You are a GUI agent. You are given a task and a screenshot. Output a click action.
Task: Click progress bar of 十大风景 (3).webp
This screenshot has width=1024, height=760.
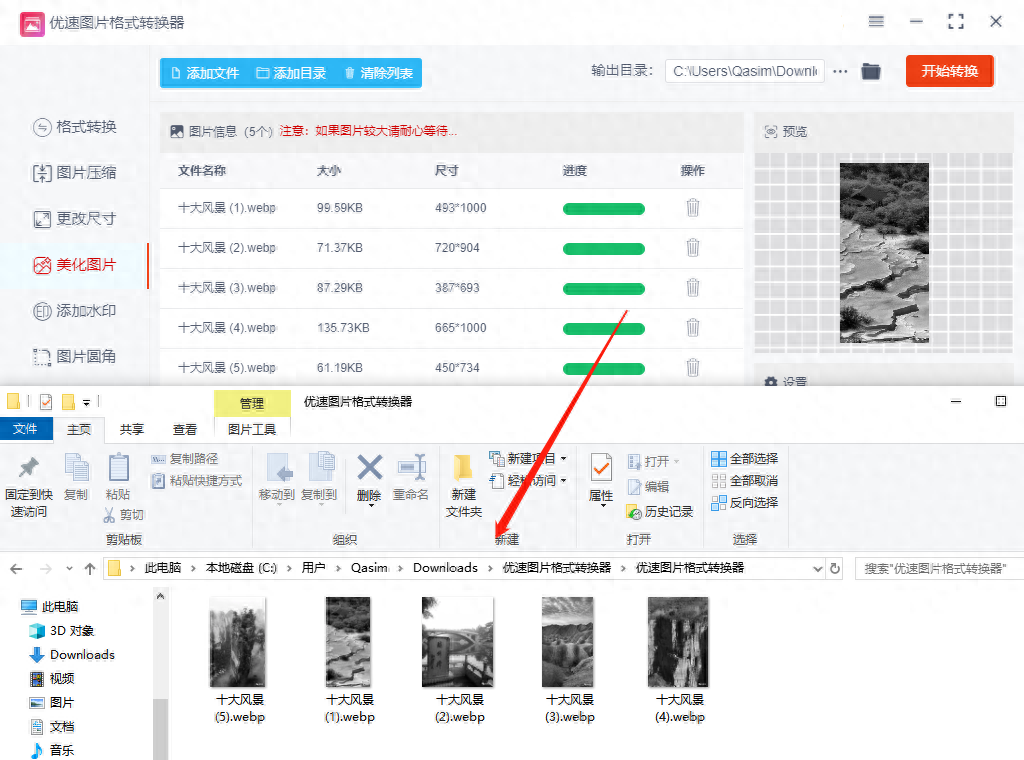(x=603, y=289)
